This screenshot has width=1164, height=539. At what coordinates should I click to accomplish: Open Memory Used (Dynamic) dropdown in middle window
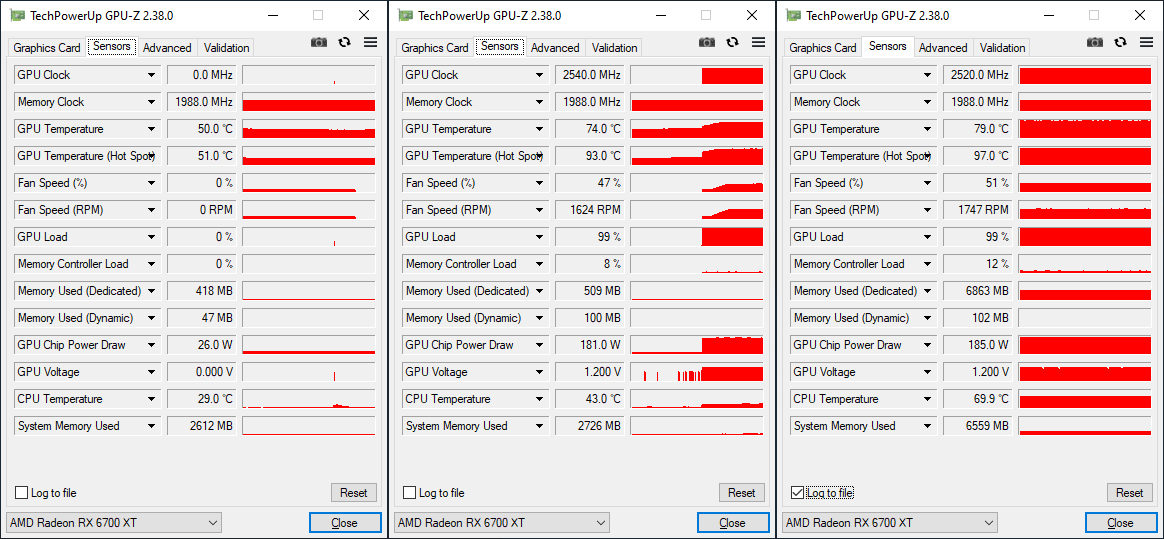[540, 318]
